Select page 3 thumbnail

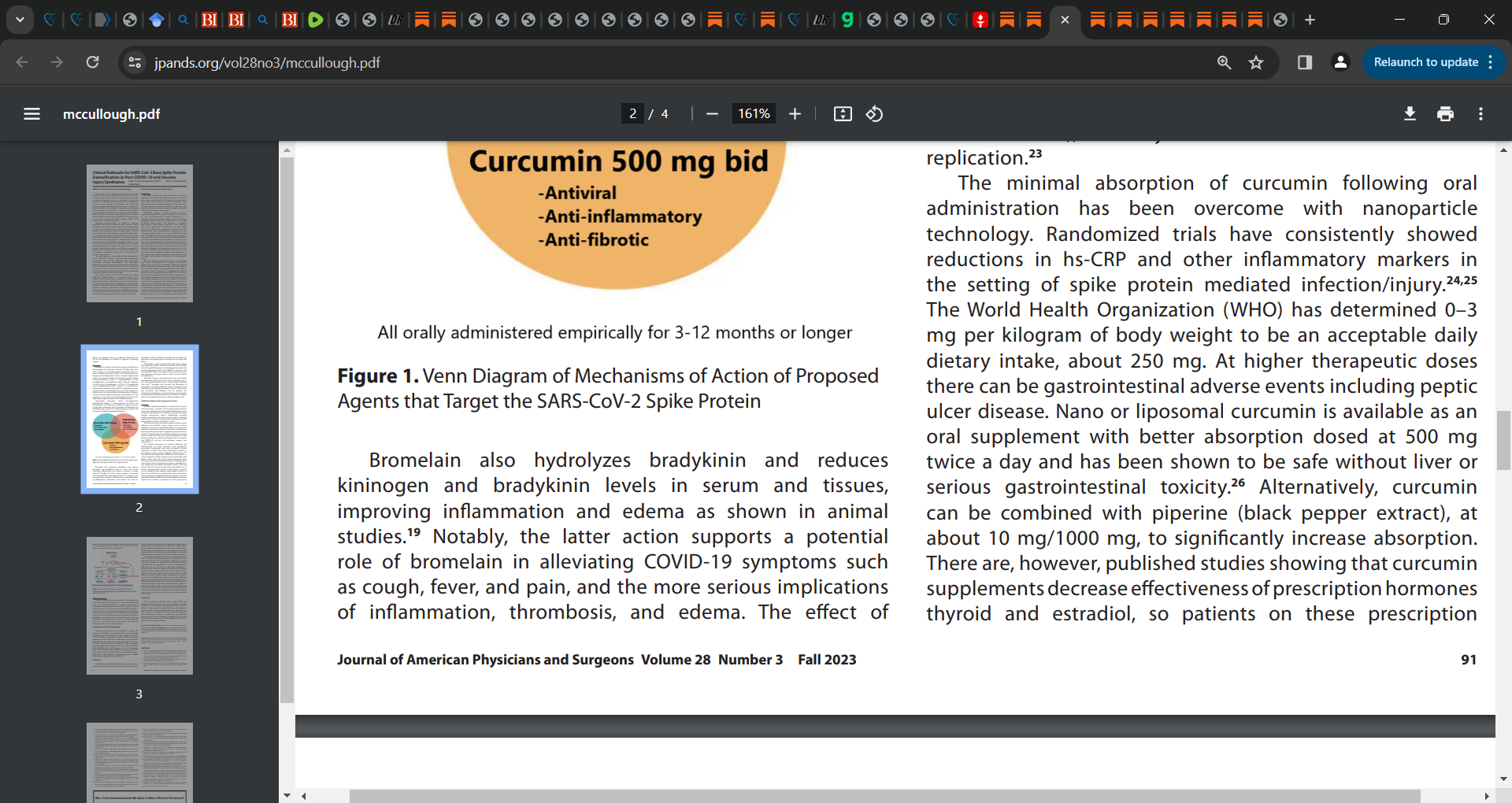click(x=139, y=605)
